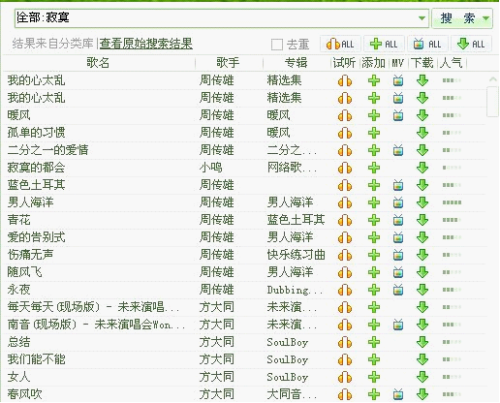This screenshot has height=403, width=500.
Task: Select the song row 蓝色土耳其
Action: pyautogui.click(x=244, y=185)
